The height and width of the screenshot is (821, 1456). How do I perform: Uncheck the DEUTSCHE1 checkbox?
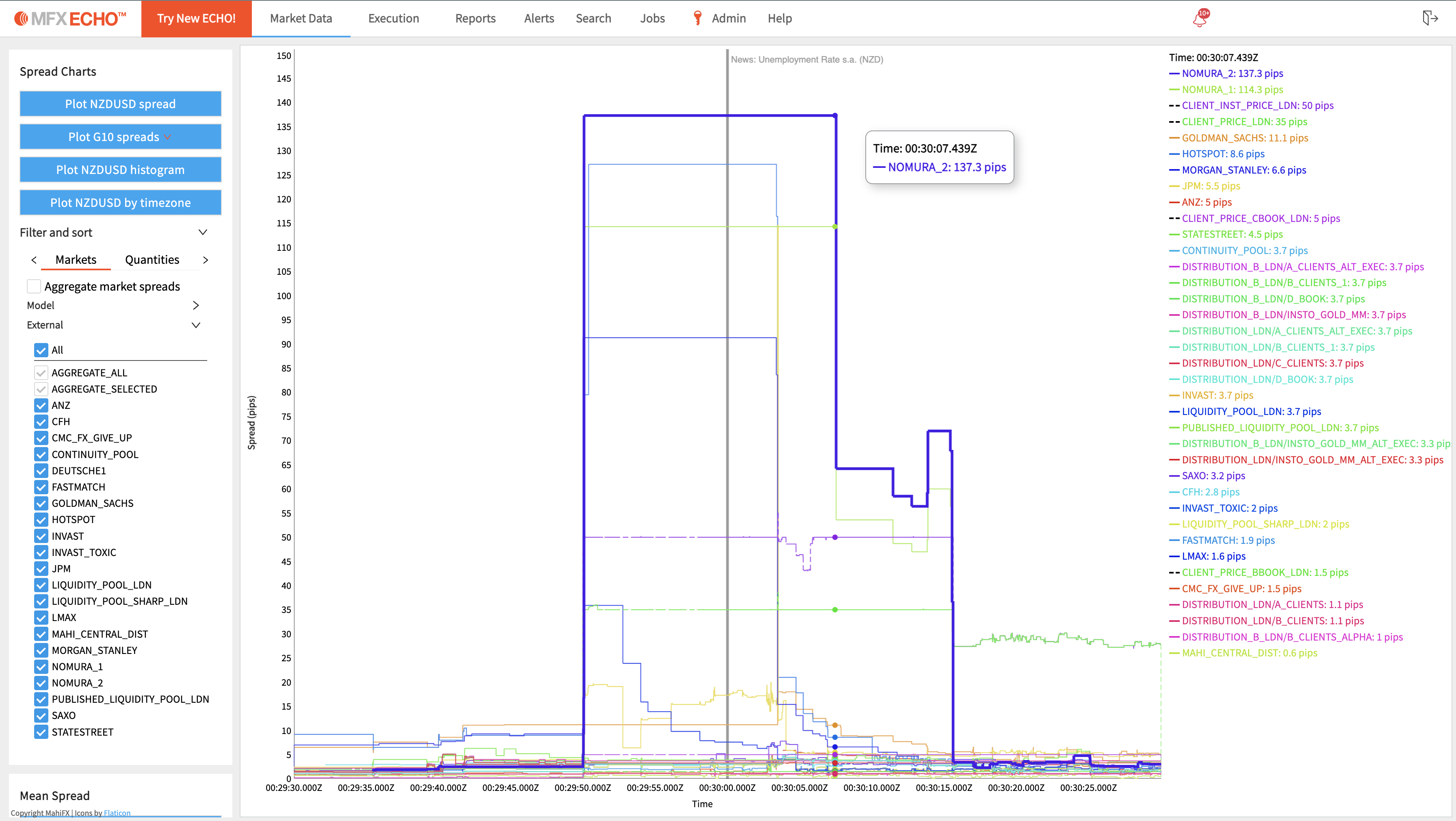point(41,471)
